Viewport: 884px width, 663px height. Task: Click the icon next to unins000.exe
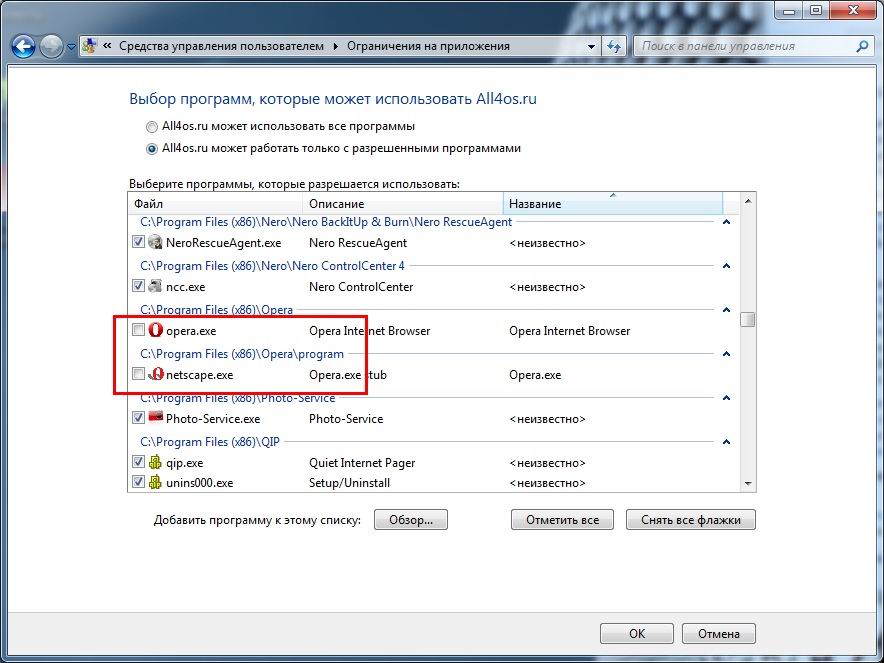[155, 482]
